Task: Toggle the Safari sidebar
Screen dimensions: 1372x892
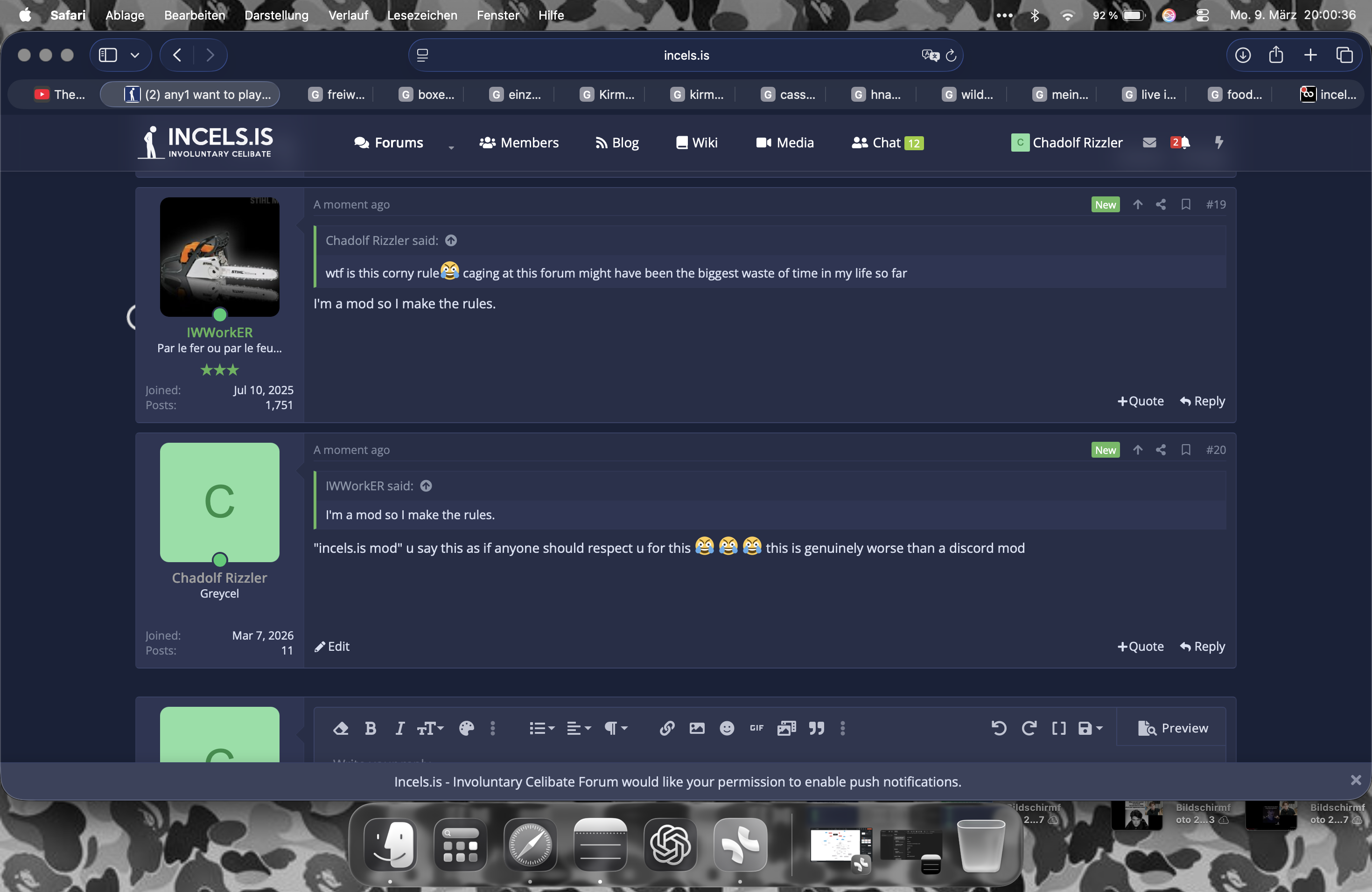Action: coord(108,56)
